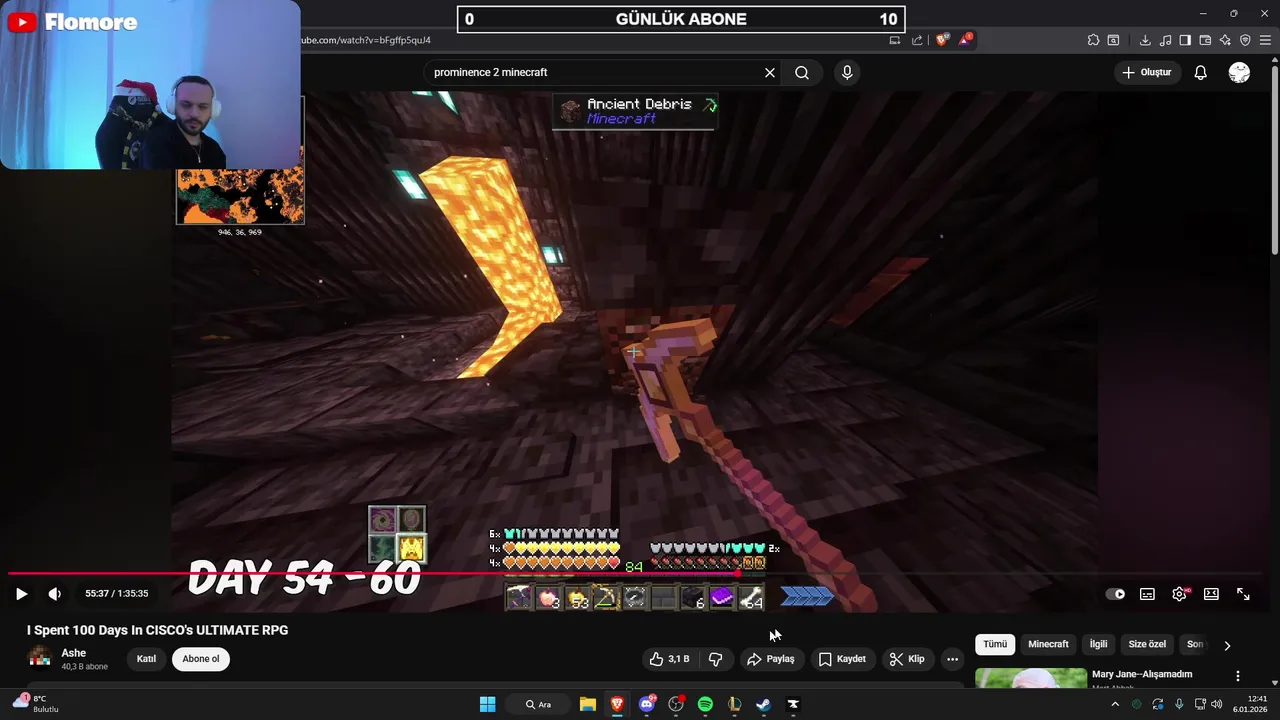Open Brave Rewards triangle icon
Image resolution: width=1280 pixels, height=720 pixels.
966,40
